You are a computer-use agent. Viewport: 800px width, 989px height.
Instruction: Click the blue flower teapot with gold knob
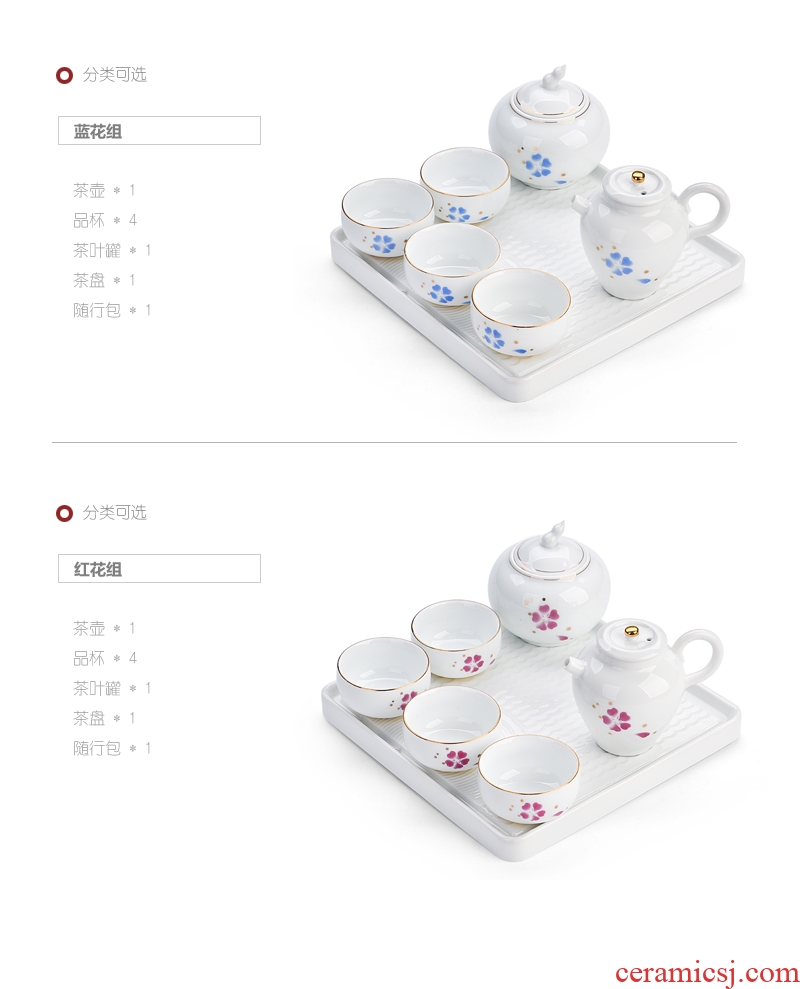point(650,231)
